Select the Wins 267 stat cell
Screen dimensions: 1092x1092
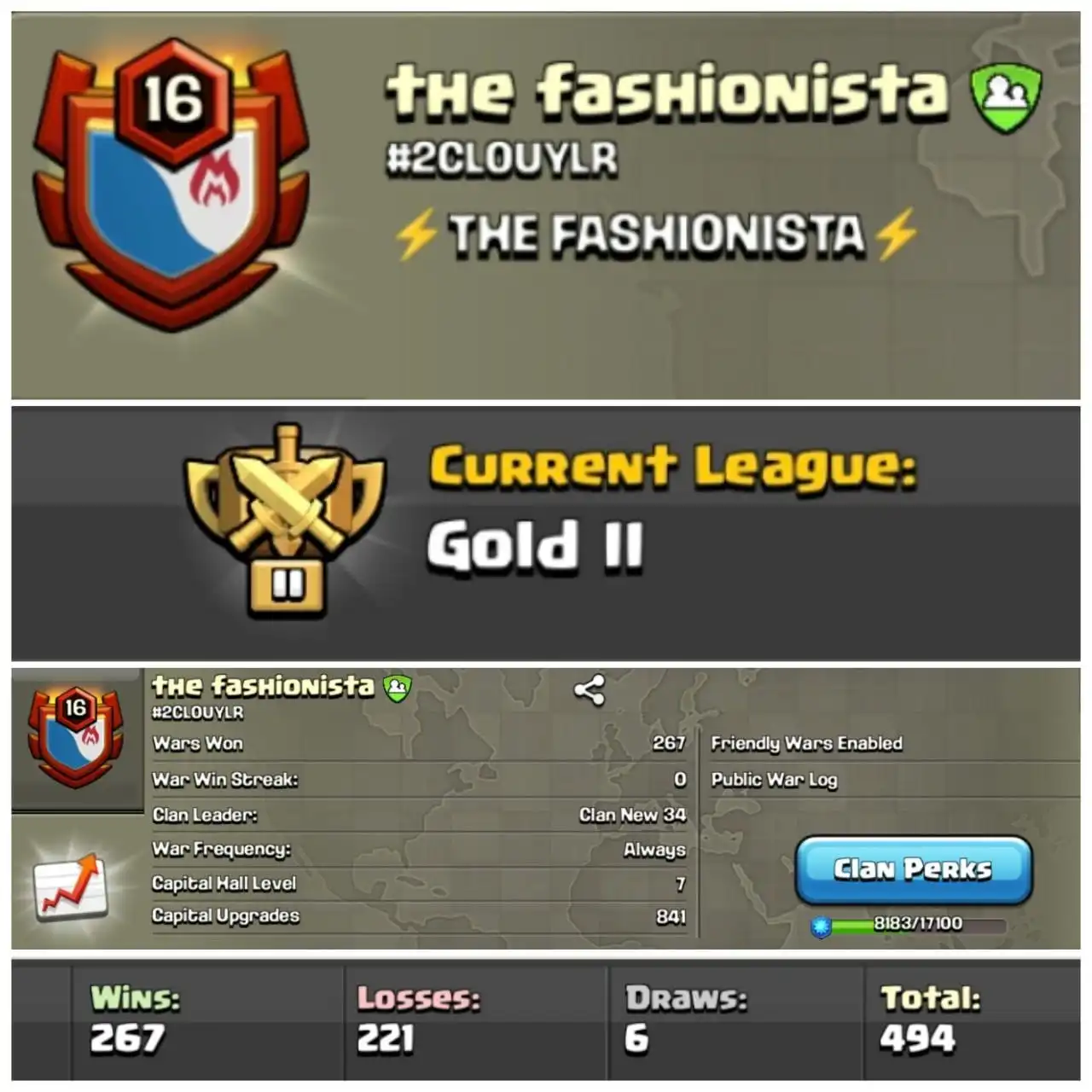click(x=208, y=1021)
